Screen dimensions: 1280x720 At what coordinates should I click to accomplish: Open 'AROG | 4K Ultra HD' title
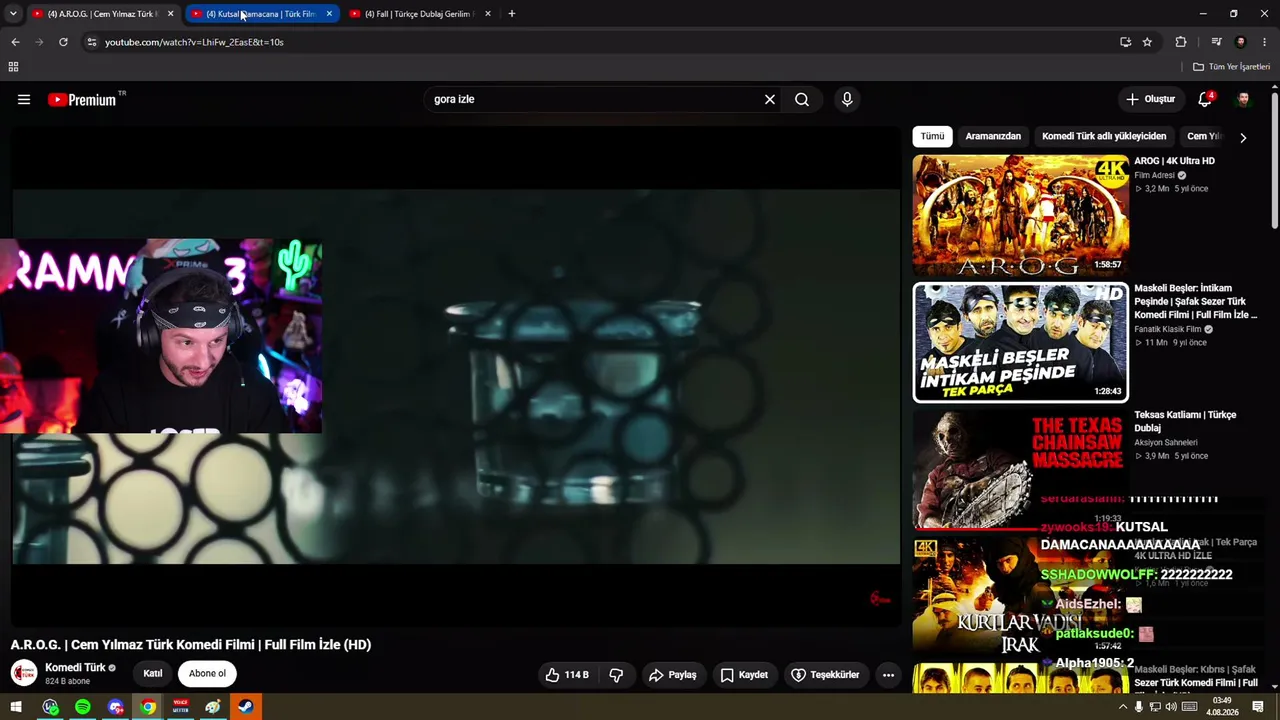[1174, 161]
